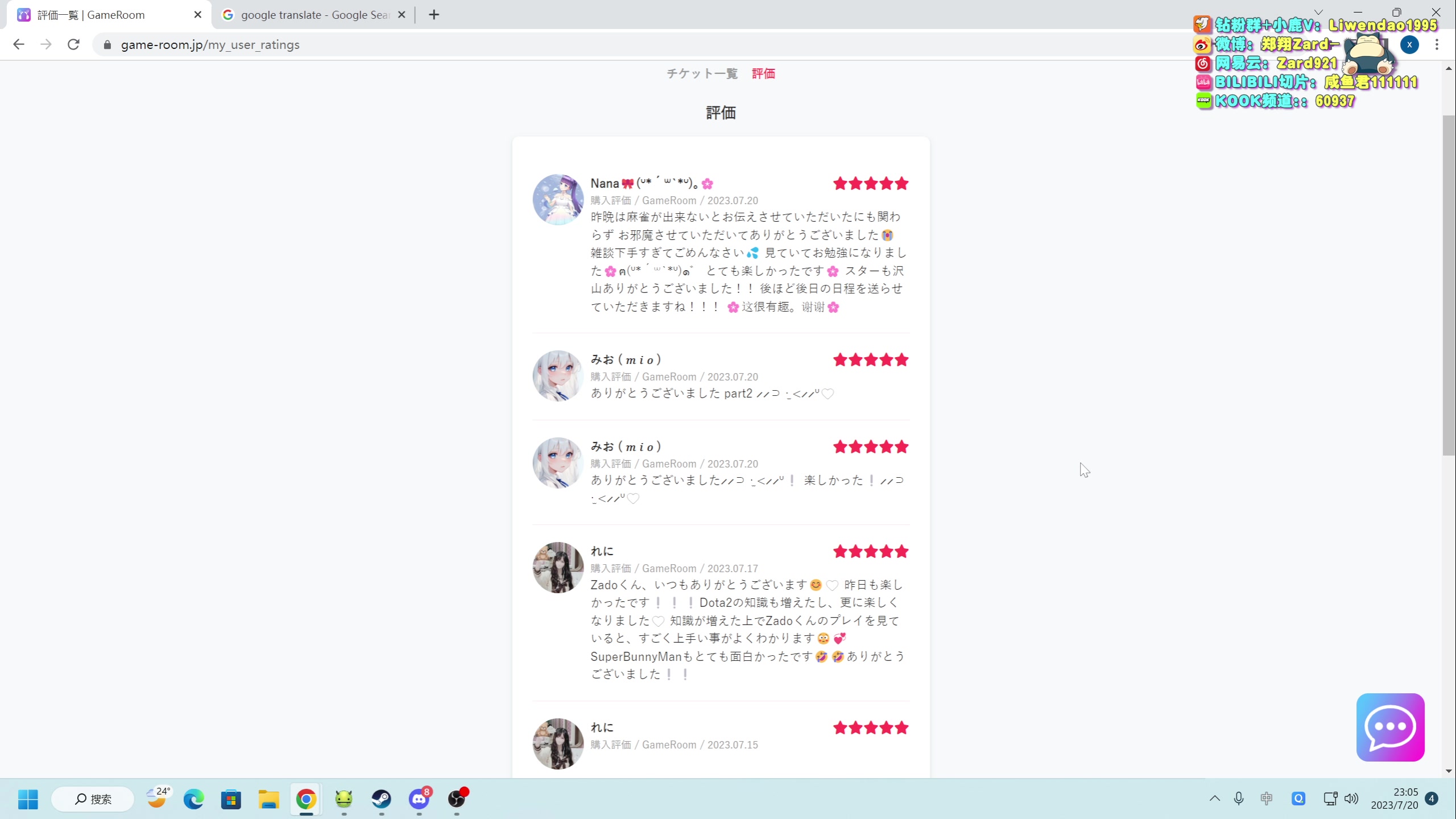Select the red 評価 navigation link
This screenshot has height=819, width=1456.
click(763, 73)
